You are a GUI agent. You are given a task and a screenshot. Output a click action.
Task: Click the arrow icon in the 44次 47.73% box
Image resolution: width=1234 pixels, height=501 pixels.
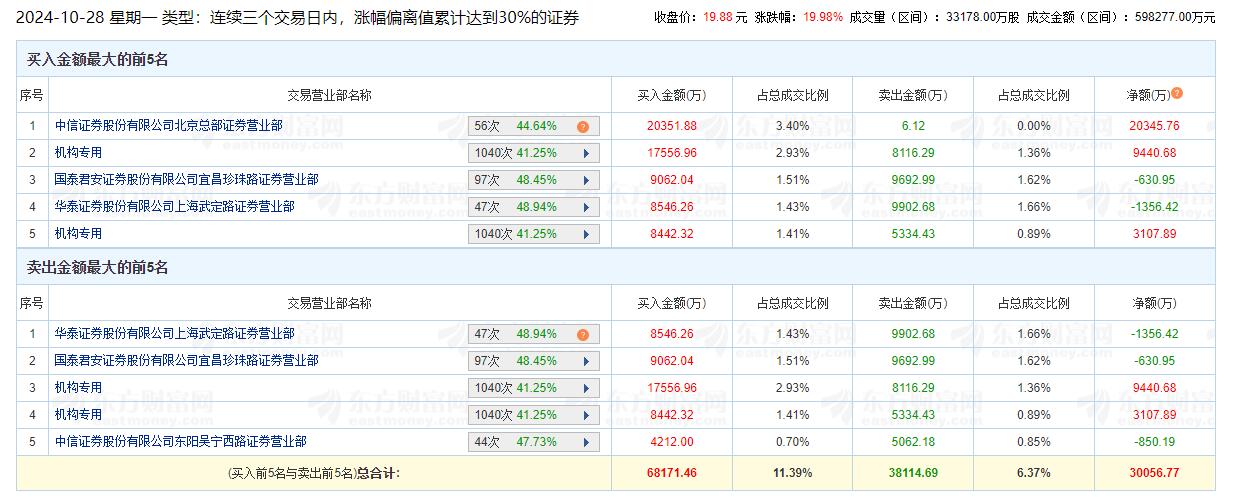[x=584, y=443]
